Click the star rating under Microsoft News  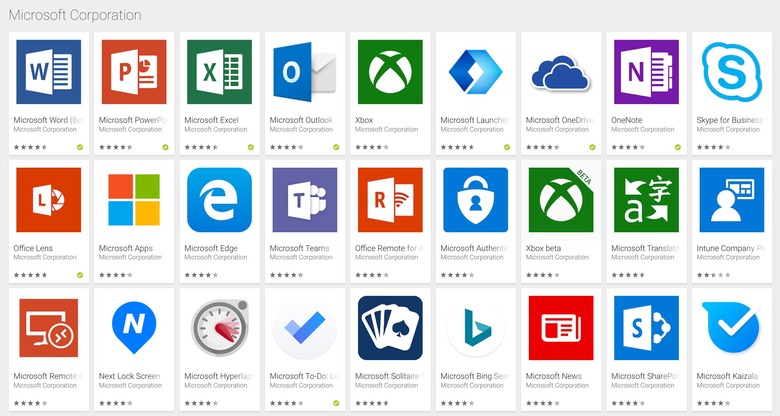click(x=542, y=403)
